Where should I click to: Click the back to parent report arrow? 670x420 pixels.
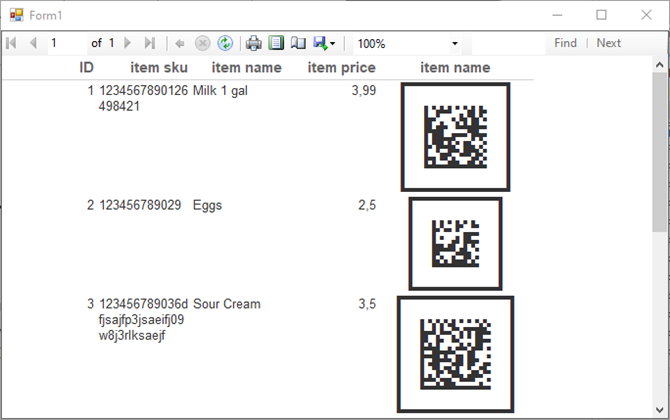[x=180, y=44]
